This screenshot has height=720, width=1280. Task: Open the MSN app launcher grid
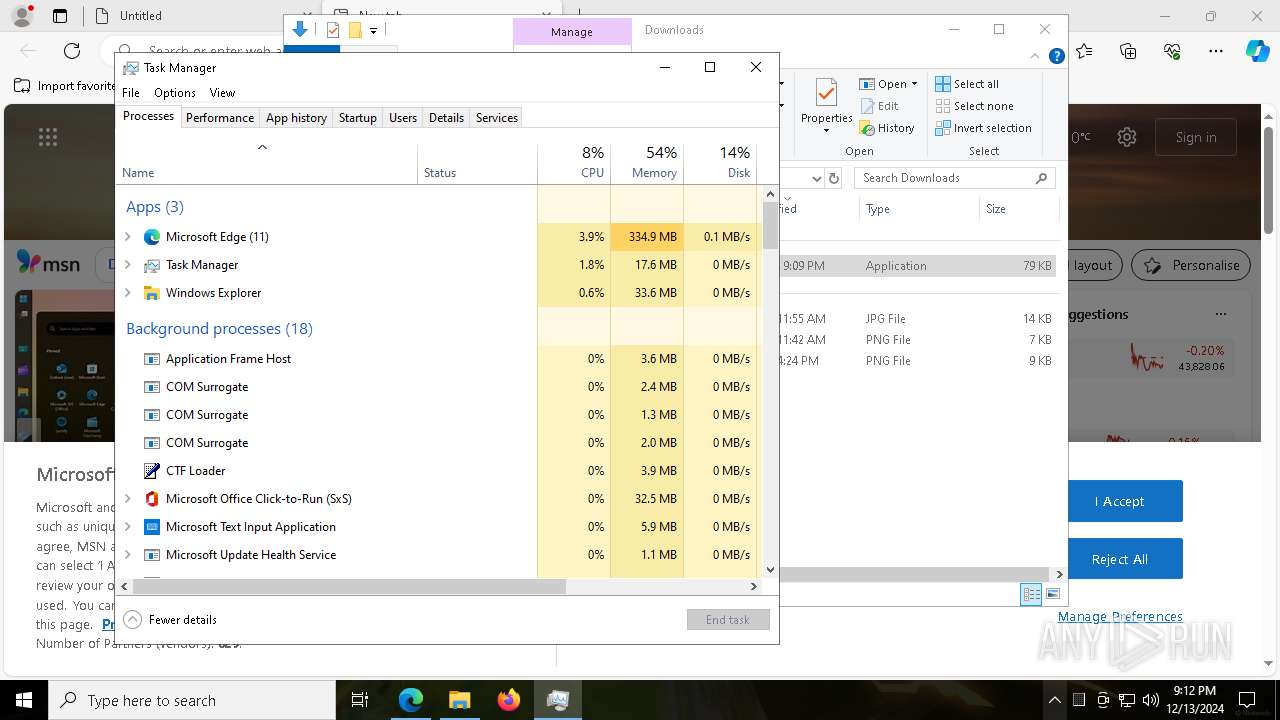pyautogui.click(x=47, y=137)
